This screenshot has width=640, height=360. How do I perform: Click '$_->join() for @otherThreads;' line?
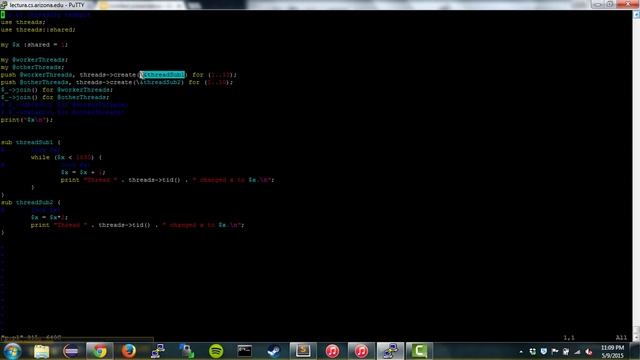pyautogui.click(x=55, y=97)
